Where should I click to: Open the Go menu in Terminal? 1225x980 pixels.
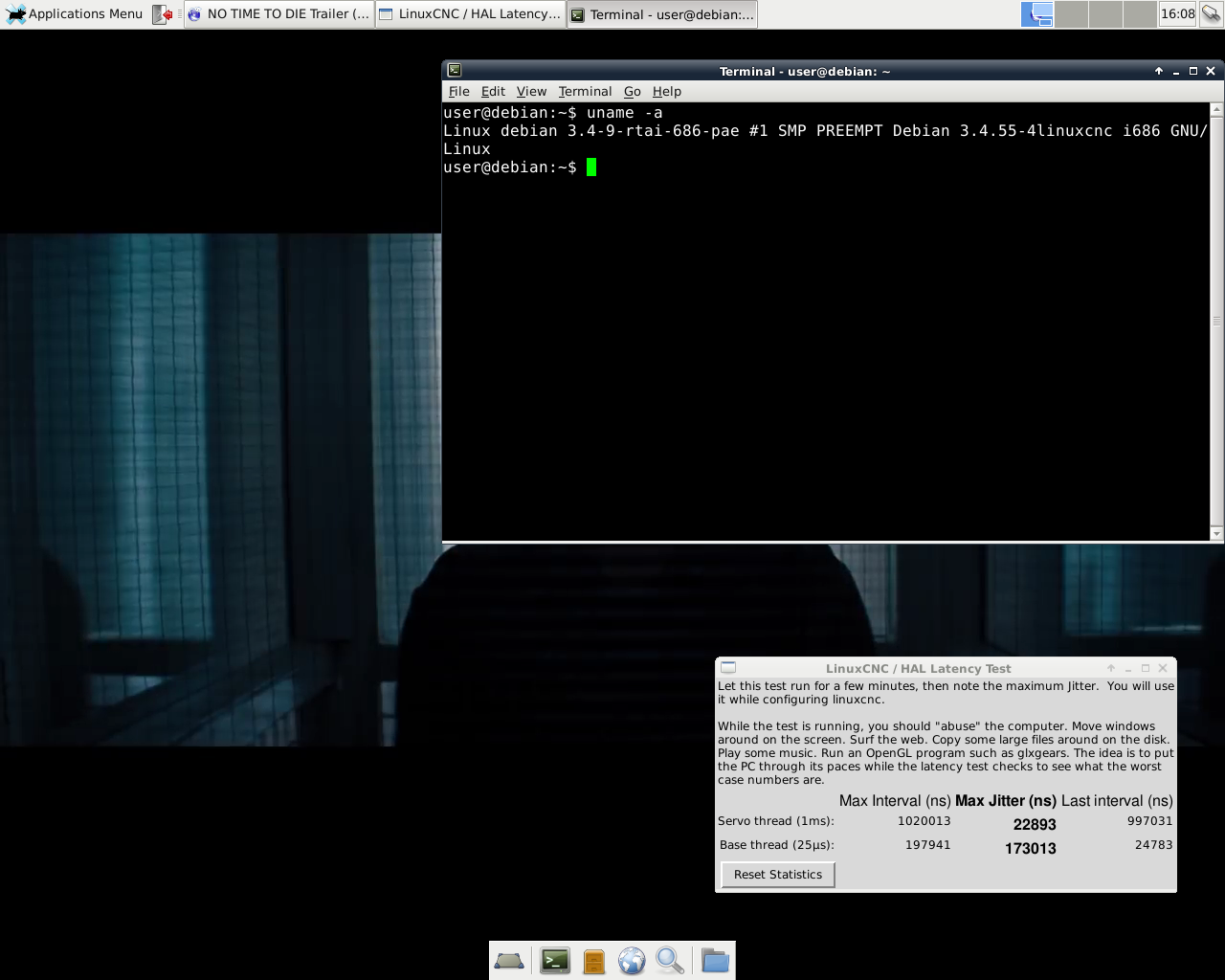click(632, 92)
